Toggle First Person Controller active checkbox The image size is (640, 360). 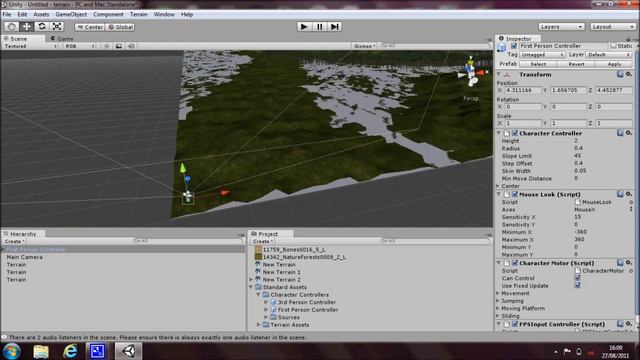tap(514, 46)
